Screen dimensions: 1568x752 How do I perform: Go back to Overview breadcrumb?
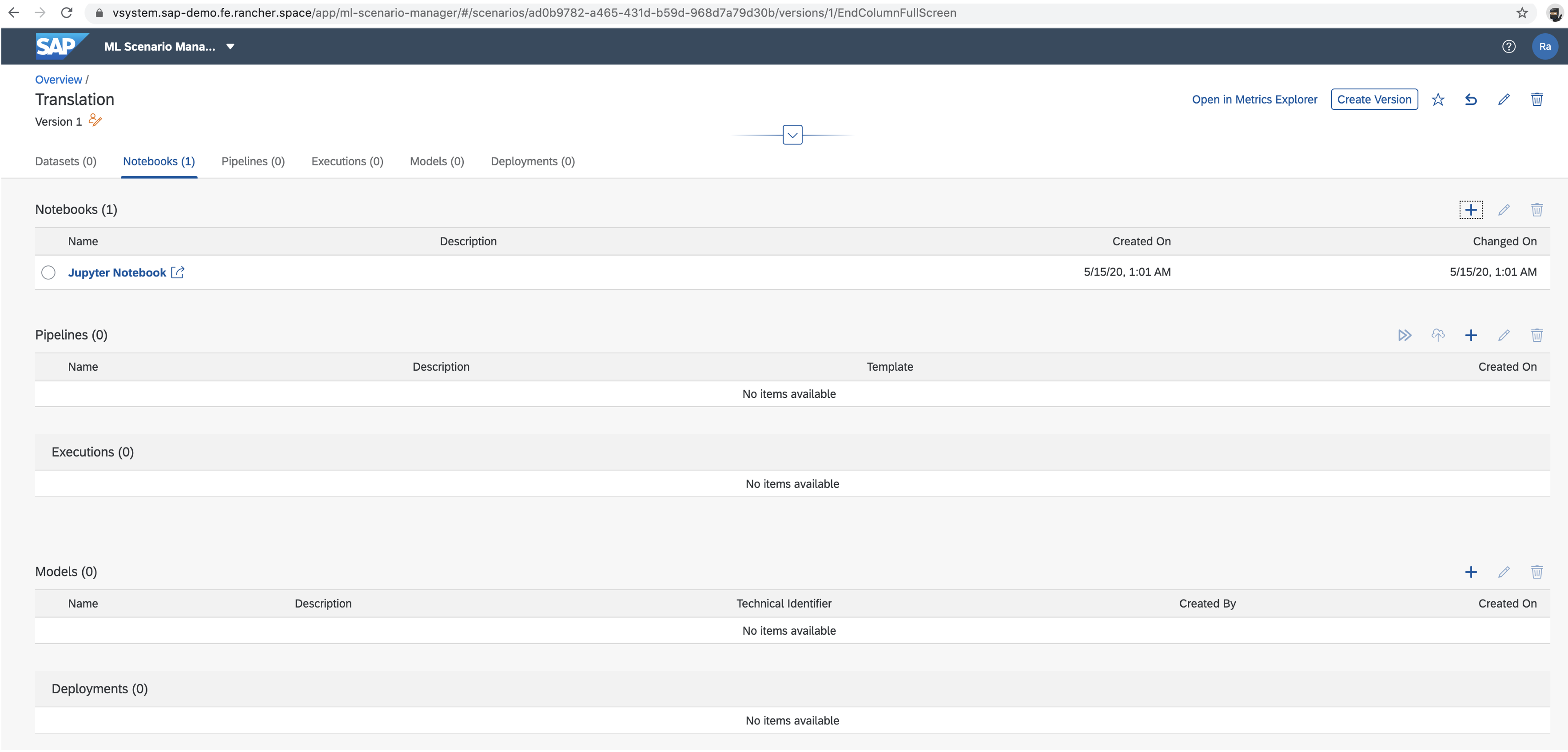point(59,80)
